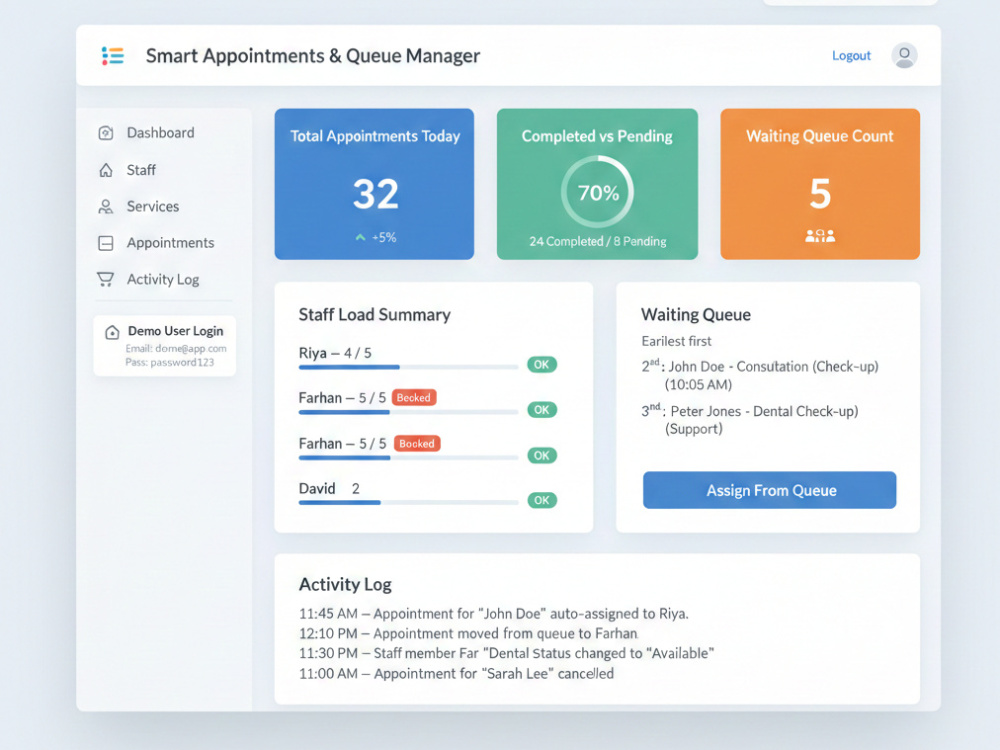Select the John Doe queue entry

(x=760, y=375)
